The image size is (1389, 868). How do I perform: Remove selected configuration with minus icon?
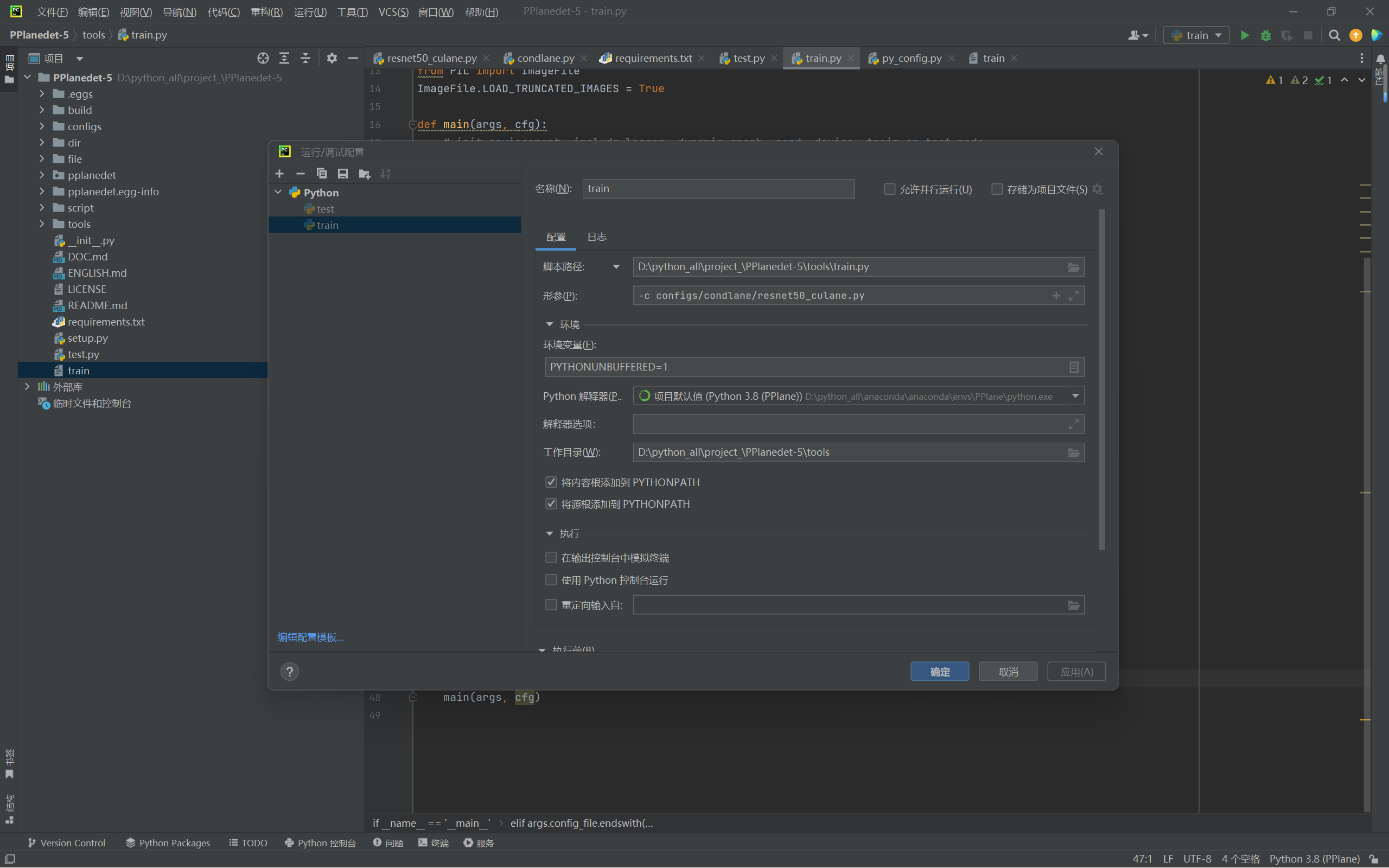pyautogui.click(x=300, y=174)
